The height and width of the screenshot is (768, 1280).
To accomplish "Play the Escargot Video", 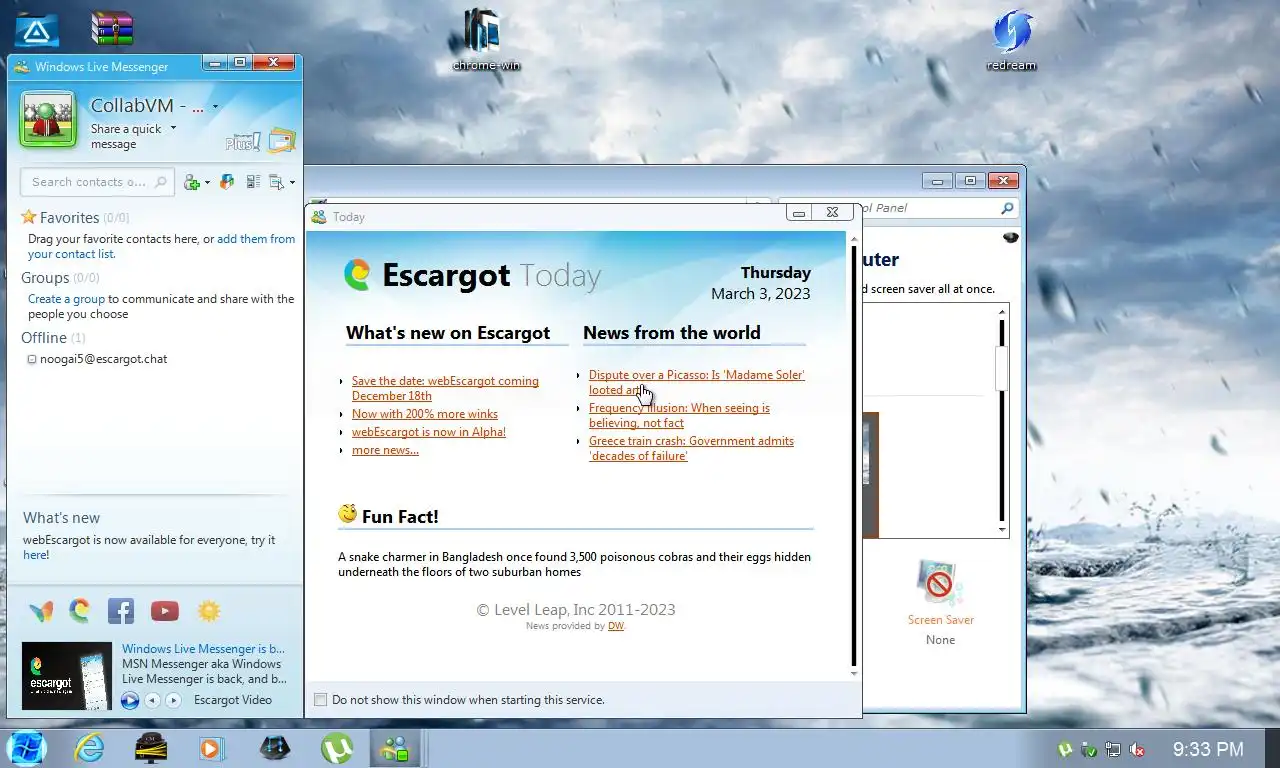I will tap(130, 700).
